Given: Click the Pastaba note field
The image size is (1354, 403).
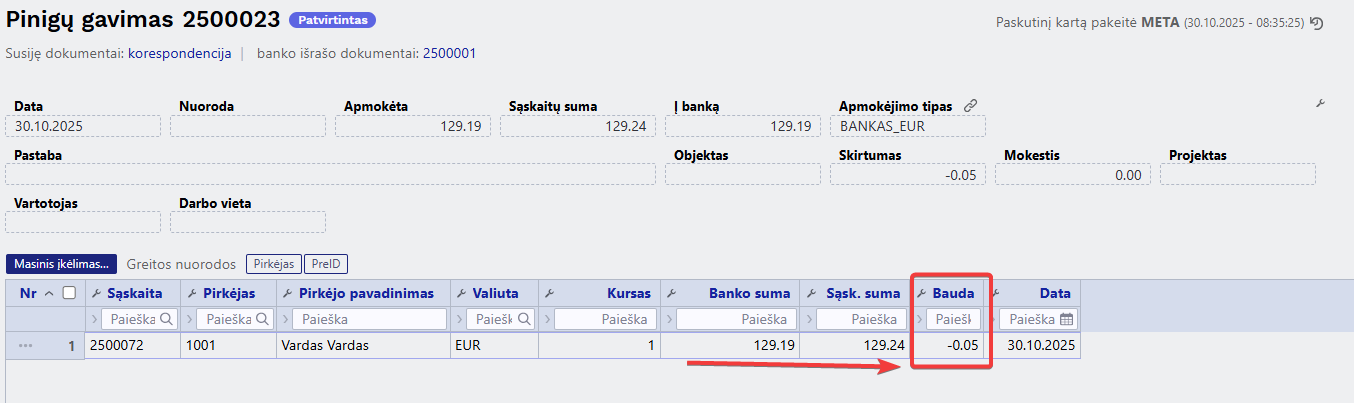Looking at the screenshot, I should [x=330, y=174].
